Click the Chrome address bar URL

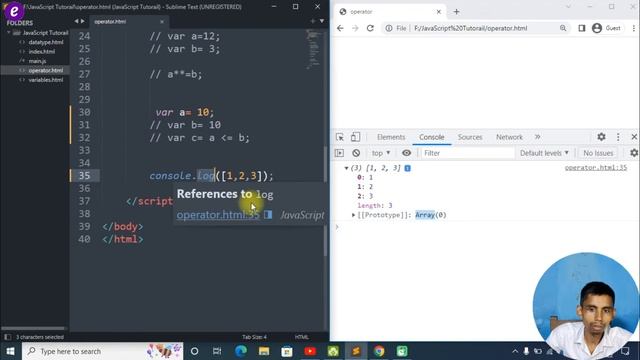(x=471, y=28)
